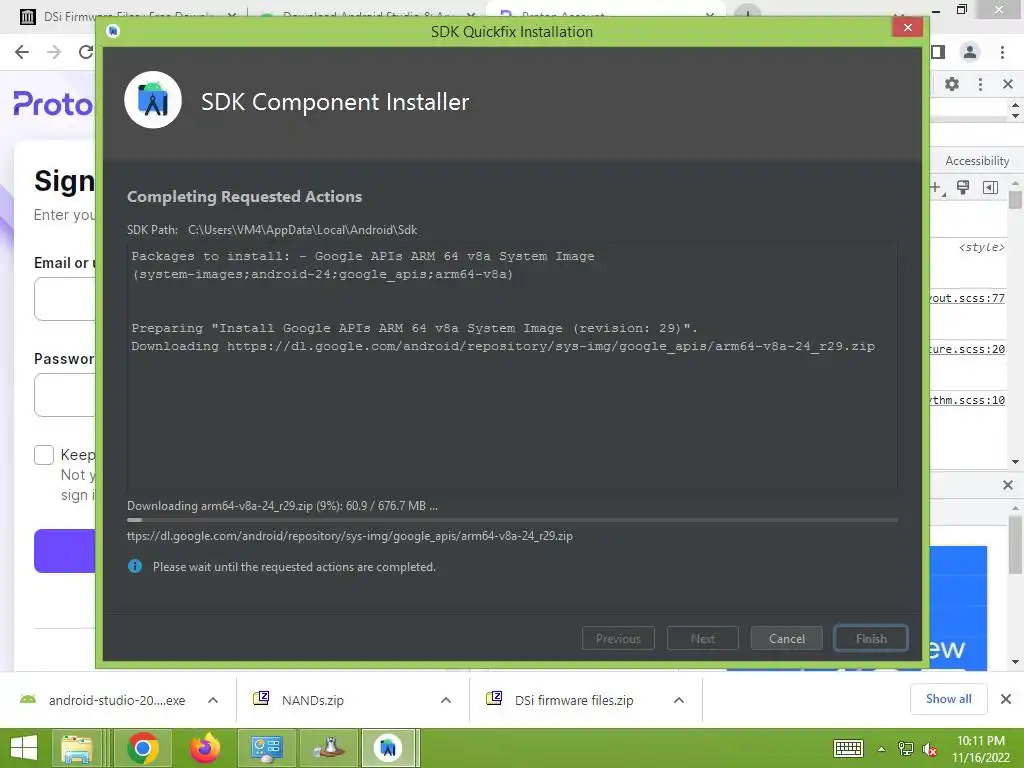Click the DevTools new style rule plus icon

coord(936,188)
